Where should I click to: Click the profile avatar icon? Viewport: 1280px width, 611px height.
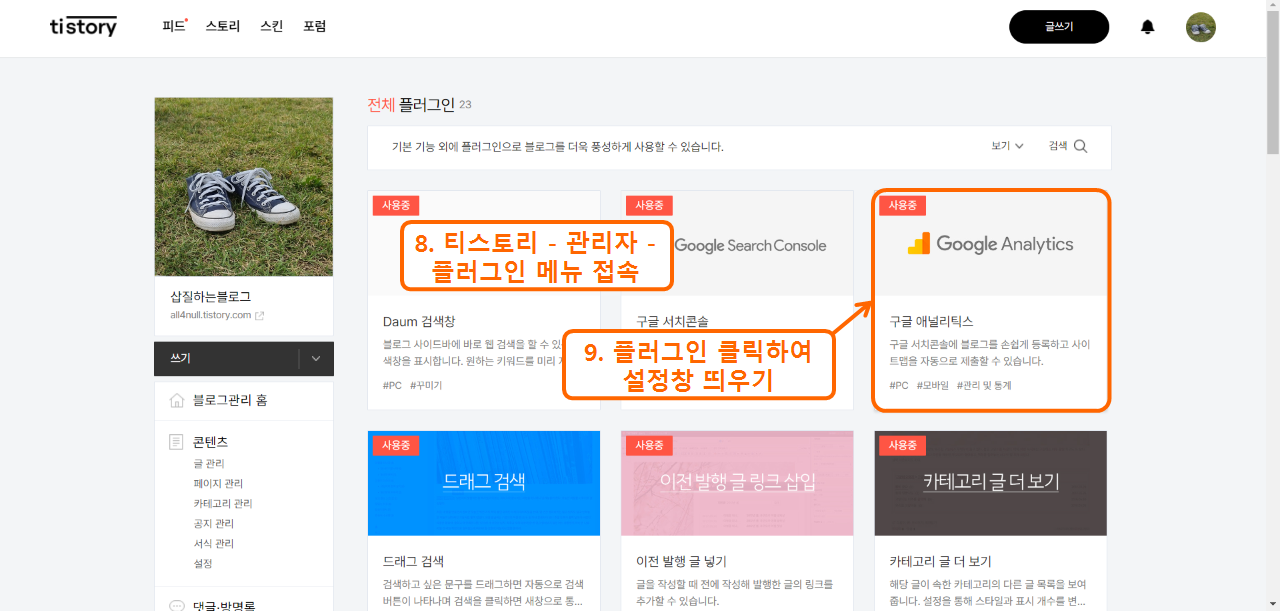[x=1200, y=27]
